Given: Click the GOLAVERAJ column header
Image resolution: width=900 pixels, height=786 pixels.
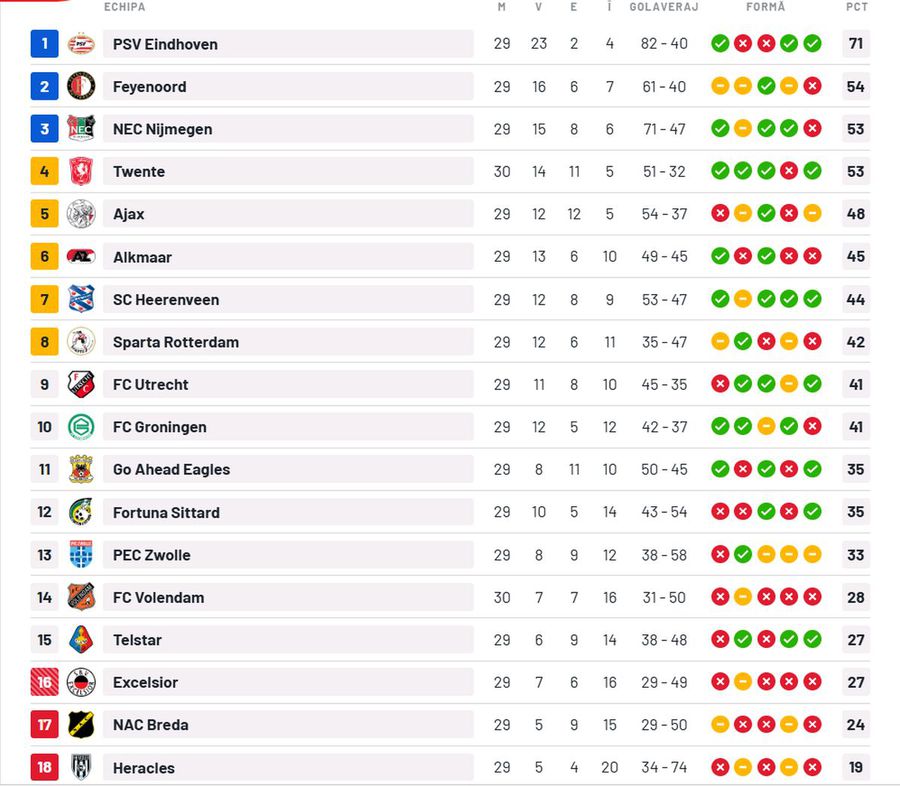Looking at the screenshot, I should (664, 7).
